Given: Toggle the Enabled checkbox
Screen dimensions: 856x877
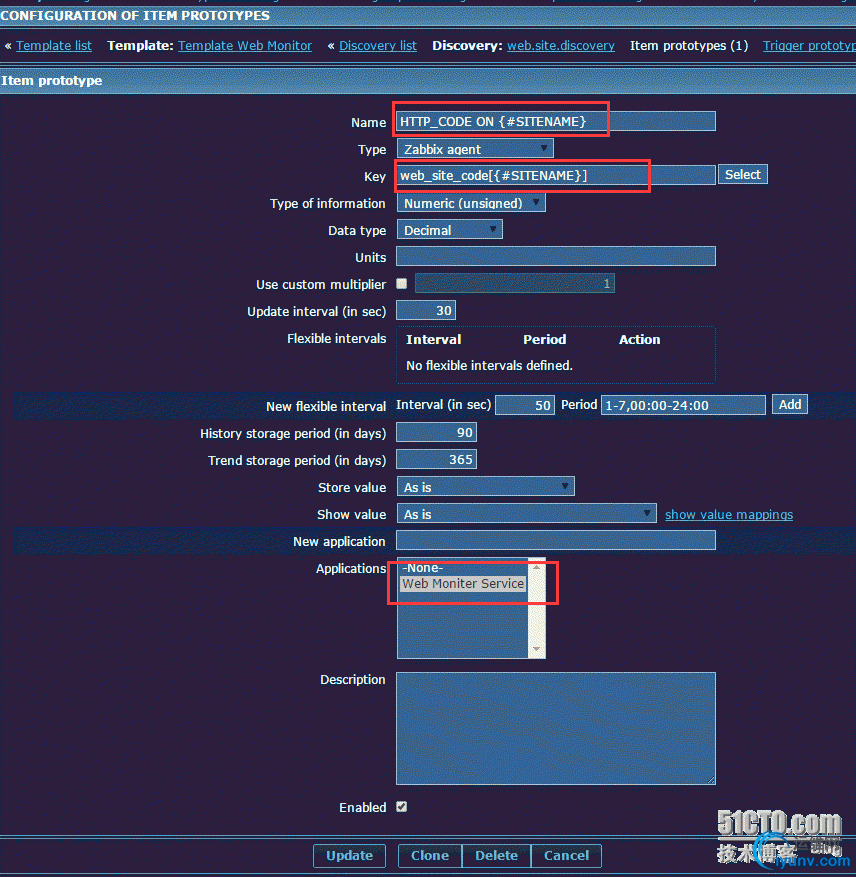Looking at the screenshot, I should [402, 807].
